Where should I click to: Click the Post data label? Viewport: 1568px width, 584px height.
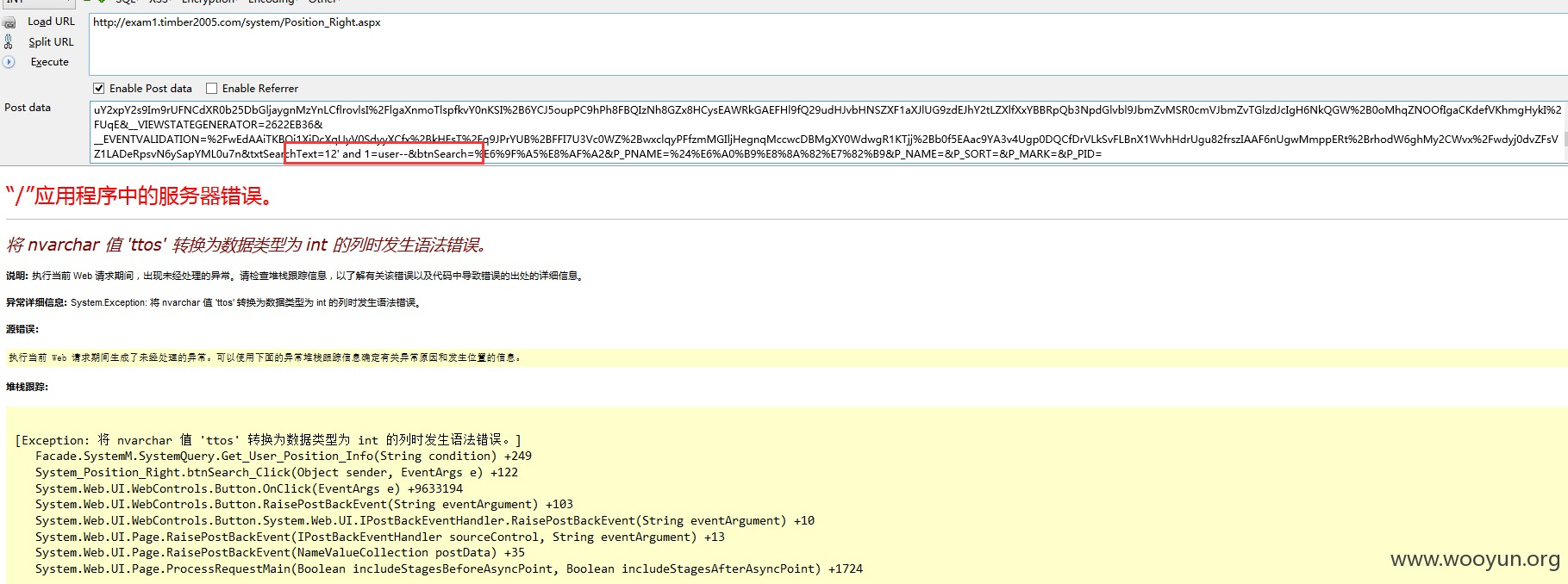[x=28, y=108]
